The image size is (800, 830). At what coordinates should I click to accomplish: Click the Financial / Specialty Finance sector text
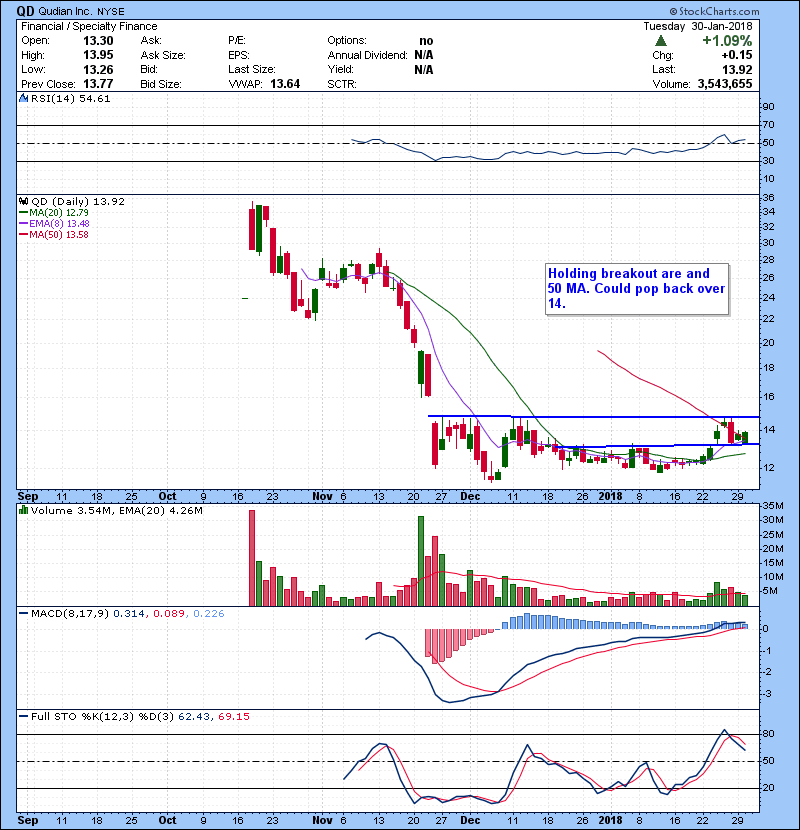[x=89, y=26]
